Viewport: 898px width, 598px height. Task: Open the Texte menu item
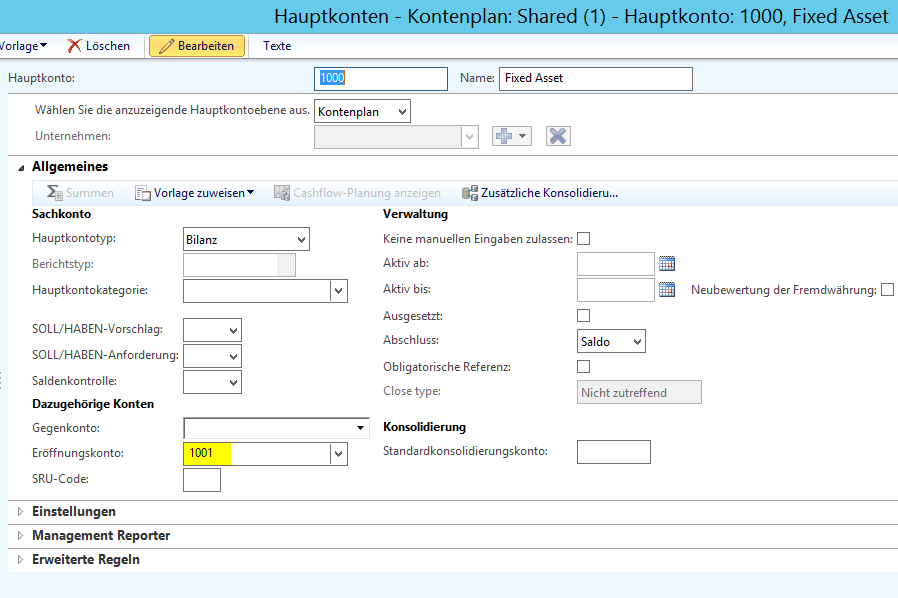[277, 46]
